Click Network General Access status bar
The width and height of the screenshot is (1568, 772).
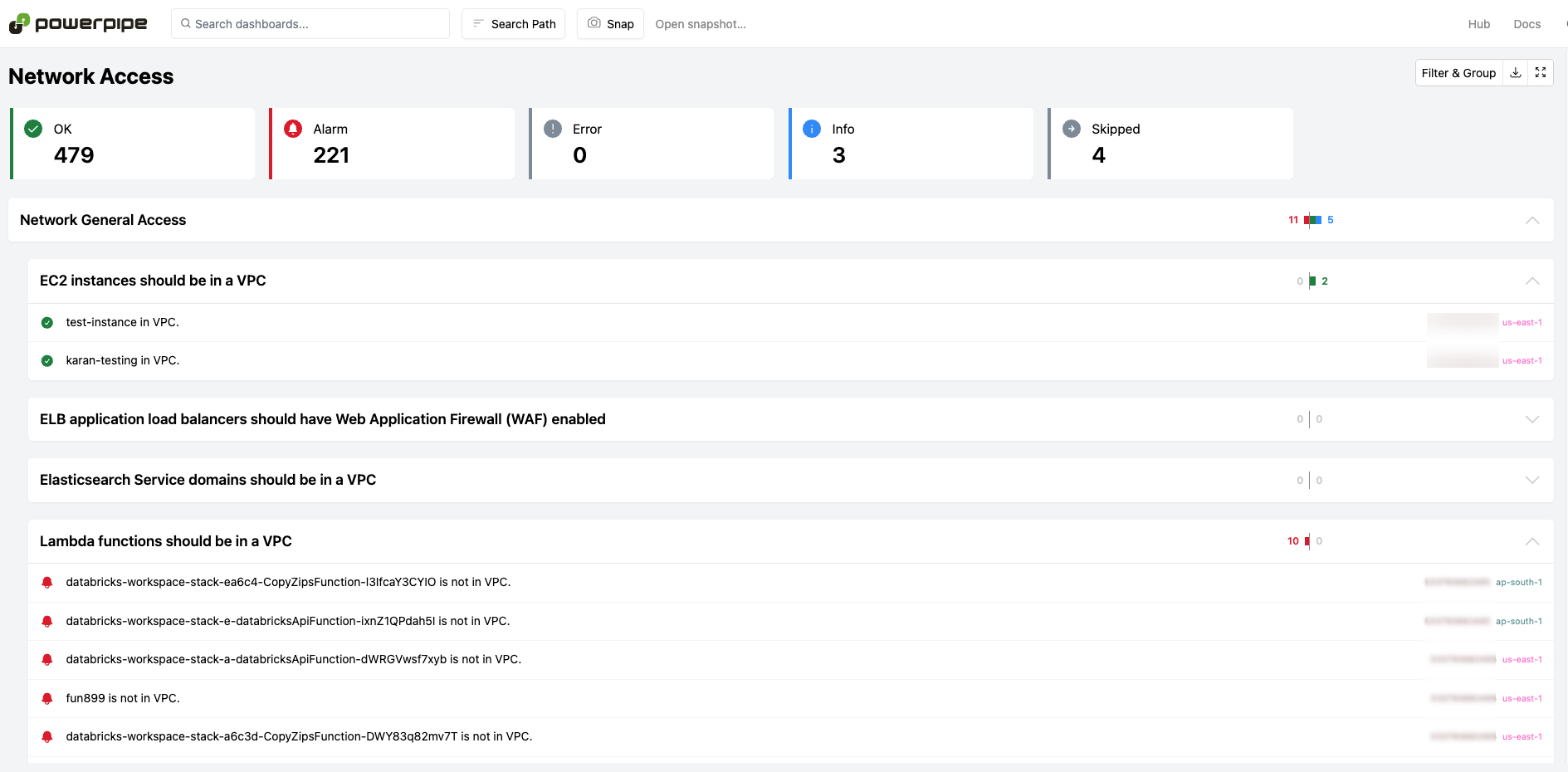pos(1312,220)
